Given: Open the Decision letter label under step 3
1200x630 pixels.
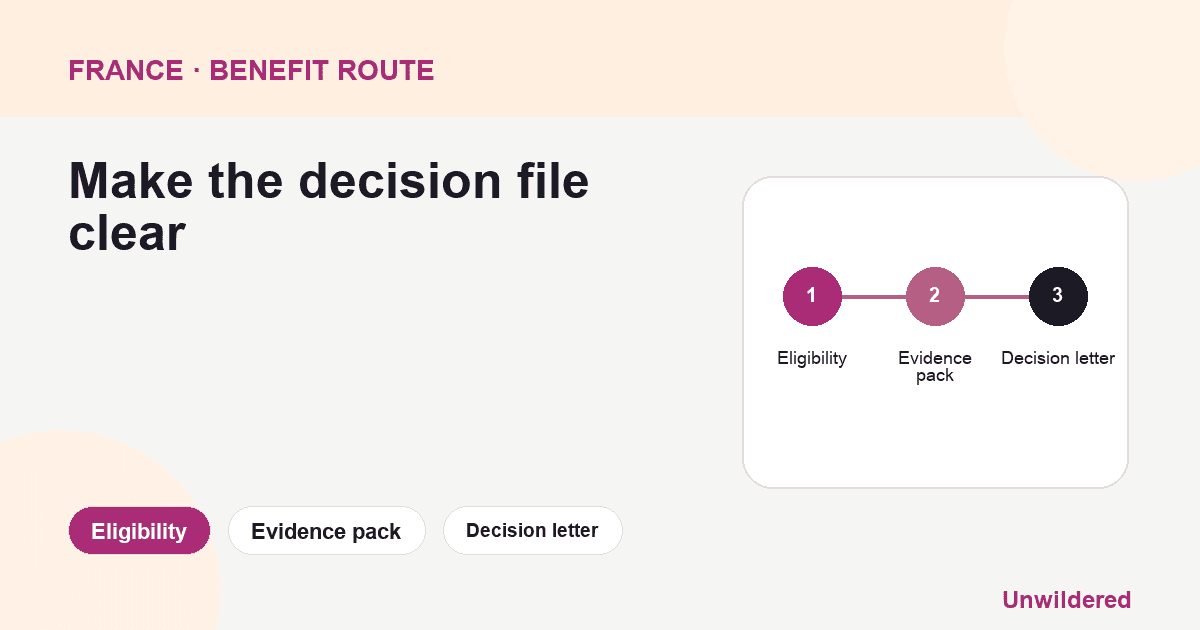Looking at the screenshot, I should tap(1058, 358).
